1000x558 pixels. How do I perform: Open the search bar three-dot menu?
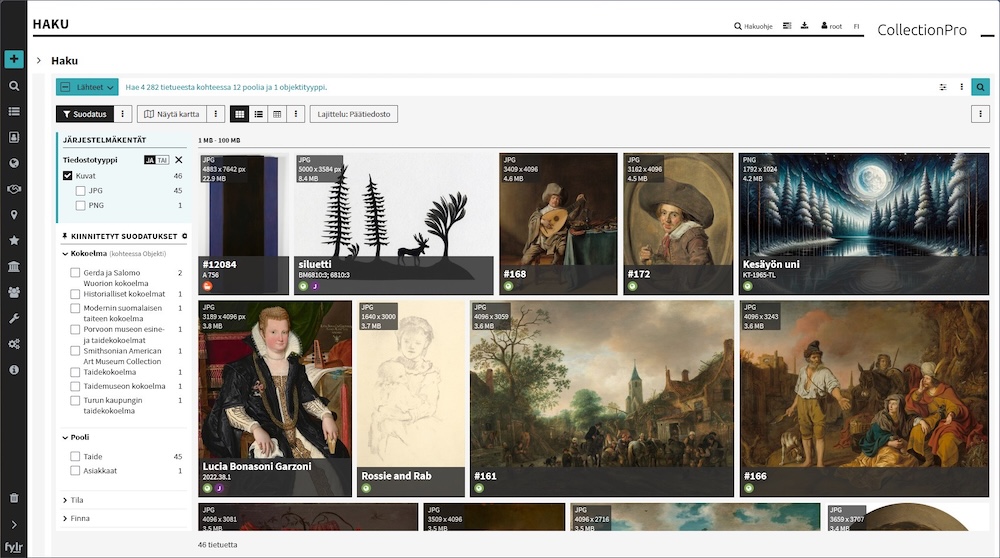point(962,87)
